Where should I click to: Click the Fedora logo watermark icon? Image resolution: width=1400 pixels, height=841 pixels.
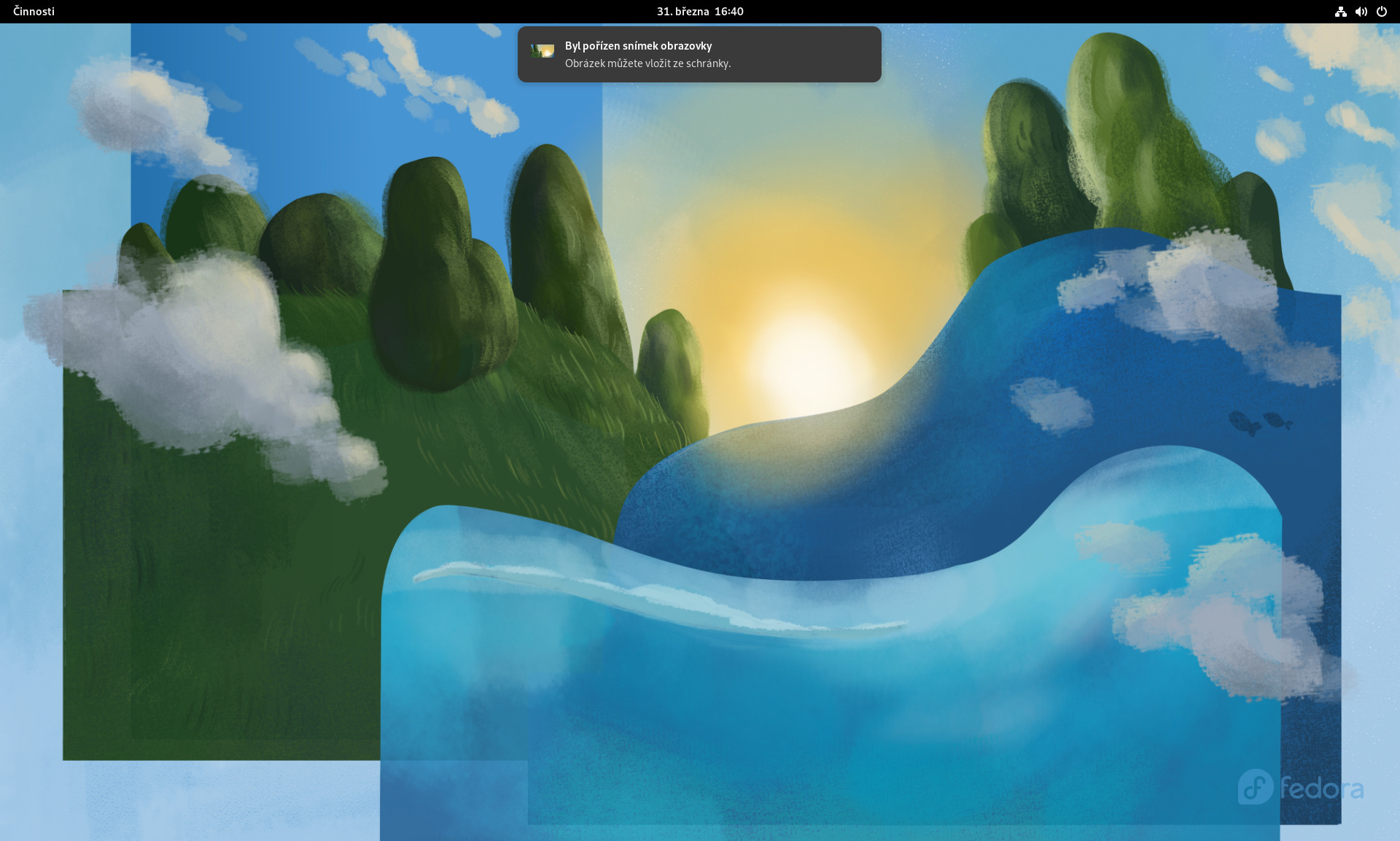[x=1255, y=786]
